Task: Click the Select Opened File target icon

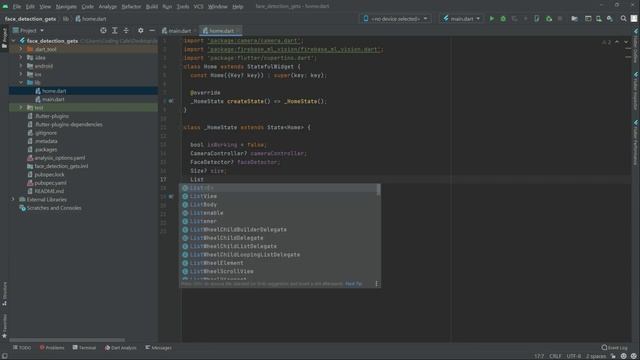Action: coord(103,31)
